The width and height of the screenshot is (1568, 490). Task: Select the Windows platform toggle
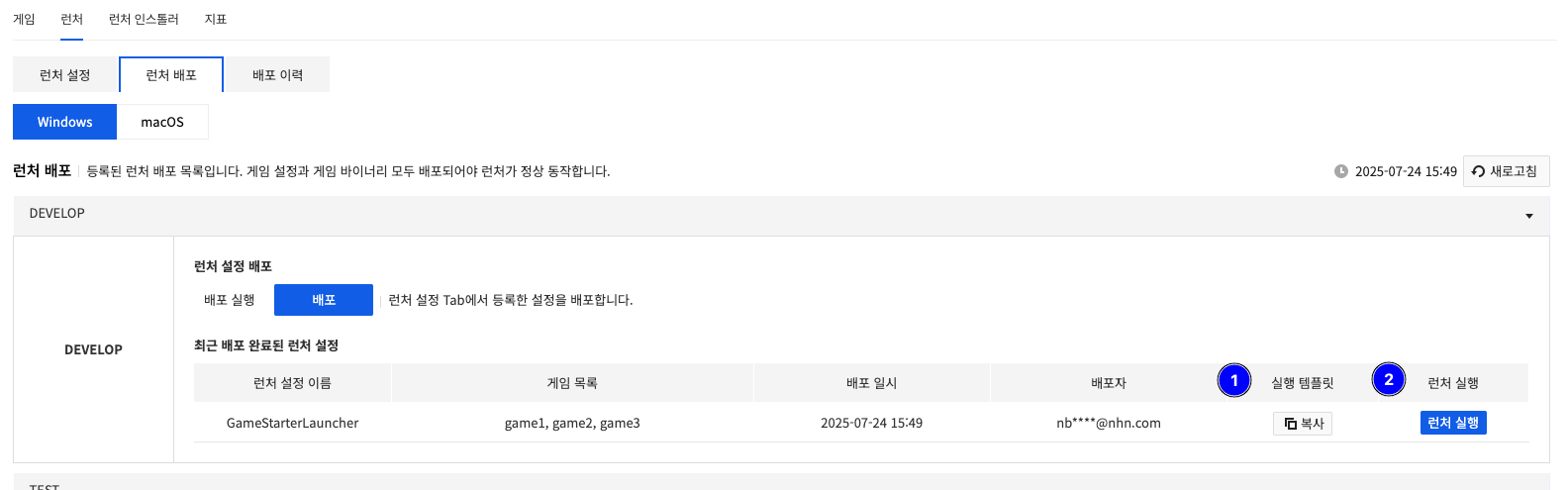64,122
